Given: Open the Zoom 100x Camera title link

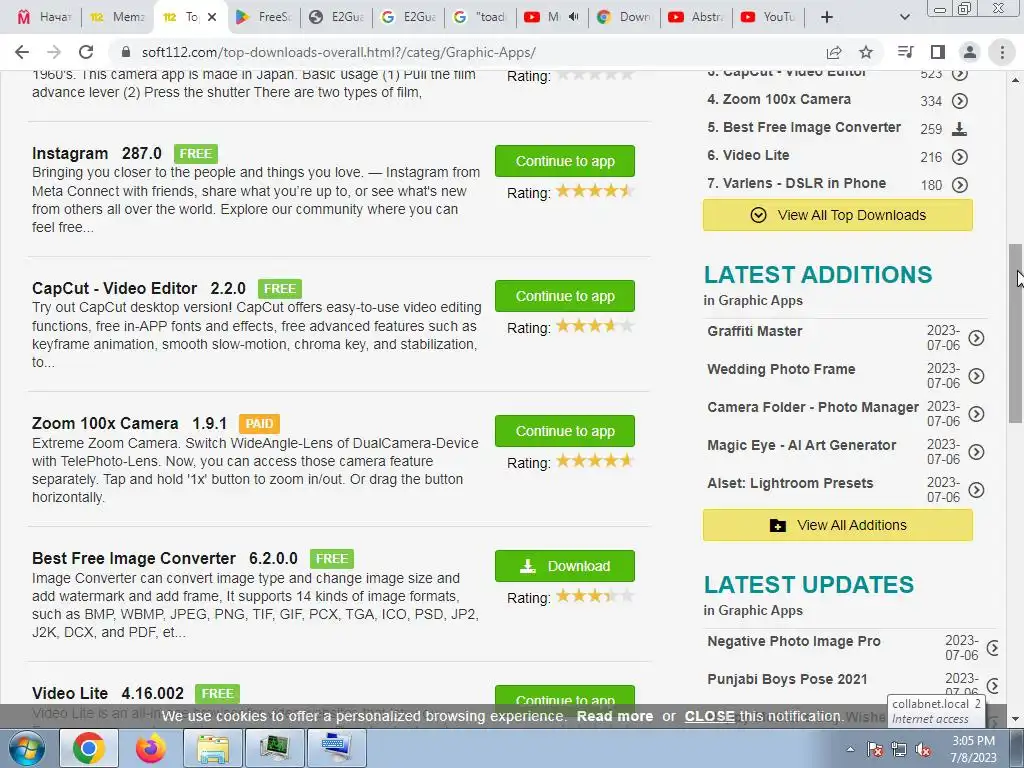Looking at the screenshot, I should 129,423.
